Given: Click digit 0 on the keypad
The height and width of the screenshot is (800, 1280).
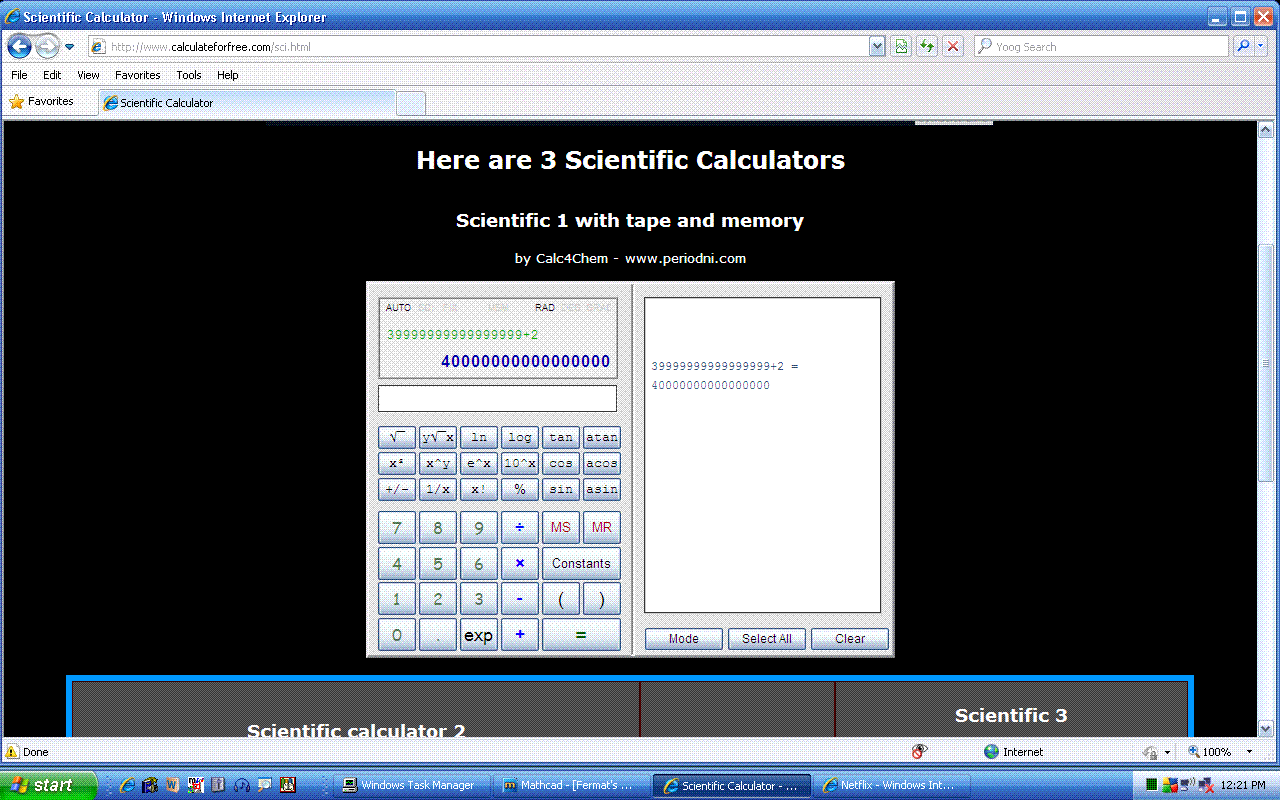Looking at the screenshot, I should [397, 635].
